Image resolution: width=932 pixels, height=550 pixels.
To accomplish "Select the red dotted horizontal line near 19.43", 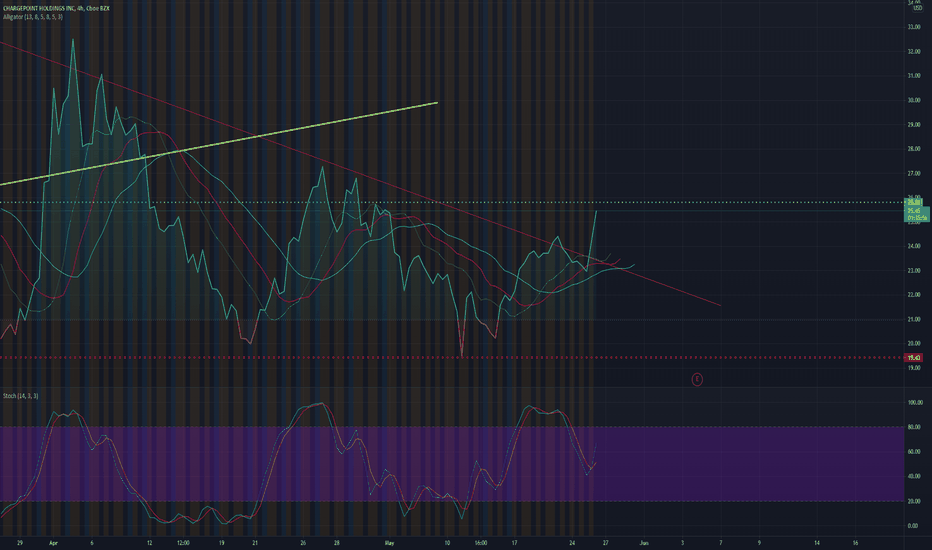I will point(452,357).
